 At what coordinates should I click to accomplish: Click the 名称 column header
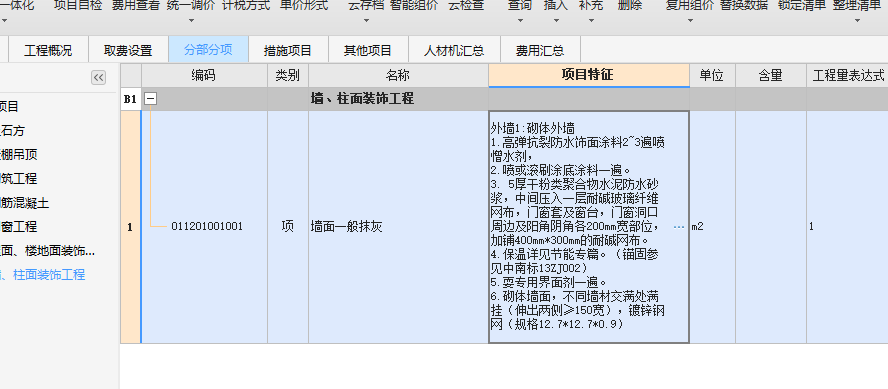pos(398,75)
